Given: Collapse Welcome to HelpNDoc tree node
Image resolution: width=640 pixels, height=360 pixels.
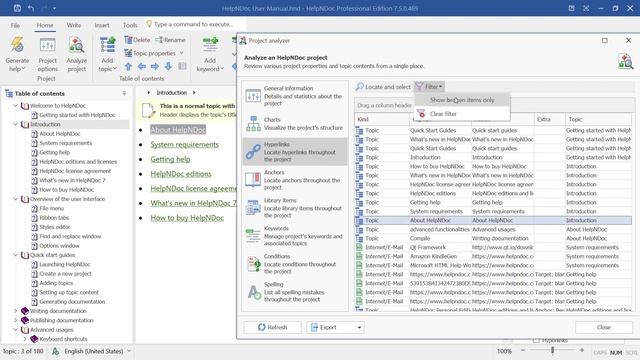Looking at the screenshot, I should (x=16, y=106).
